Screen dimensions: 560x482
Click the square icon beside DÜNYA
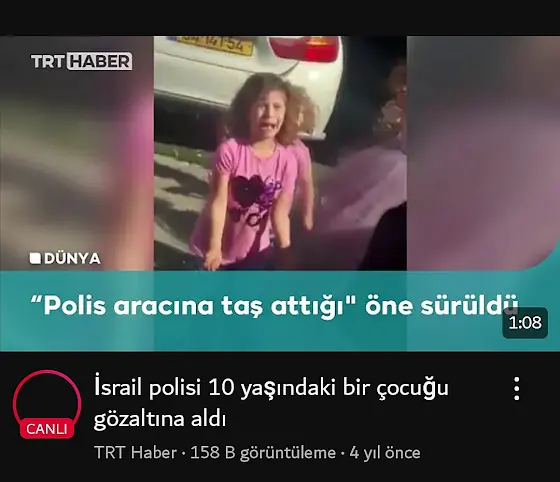pos(35,258)
